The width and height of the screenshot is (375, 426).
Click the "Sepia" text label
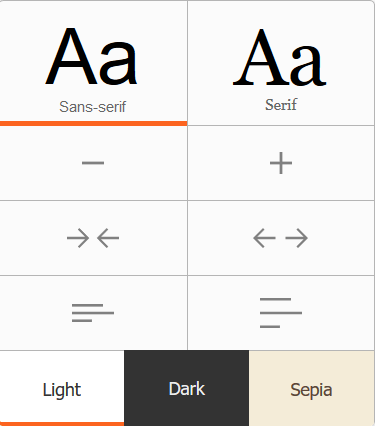[311, 390]
